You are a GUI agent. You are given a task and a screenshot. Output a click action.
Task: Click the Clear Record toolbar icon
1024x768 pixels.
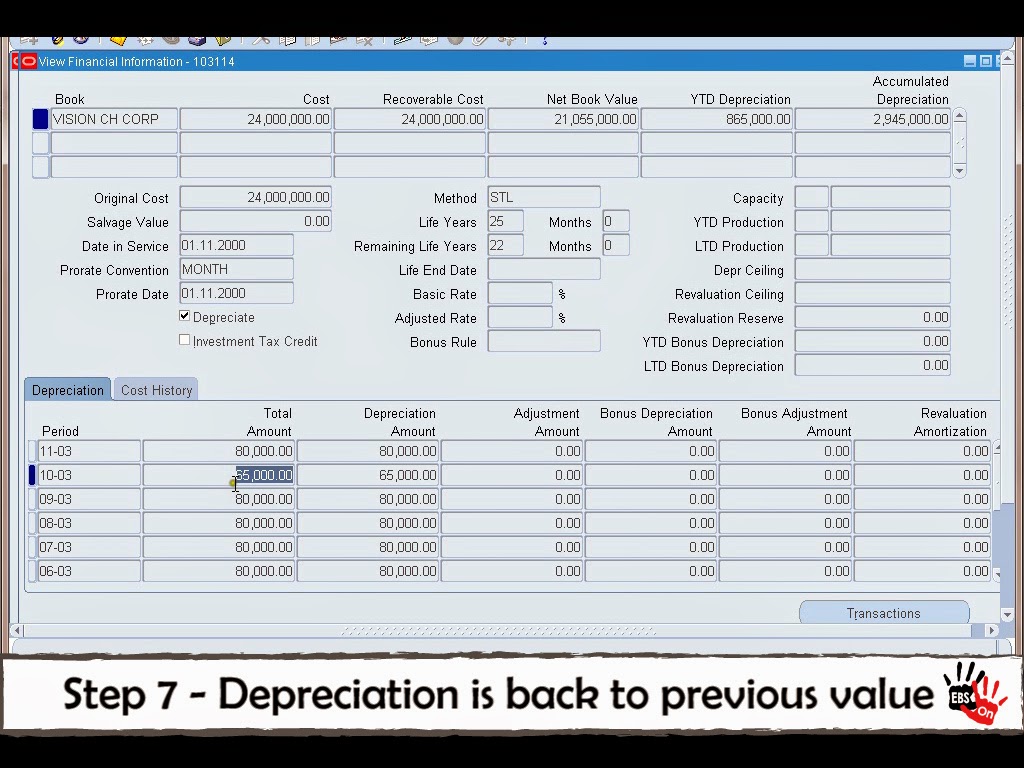point(339,40)
